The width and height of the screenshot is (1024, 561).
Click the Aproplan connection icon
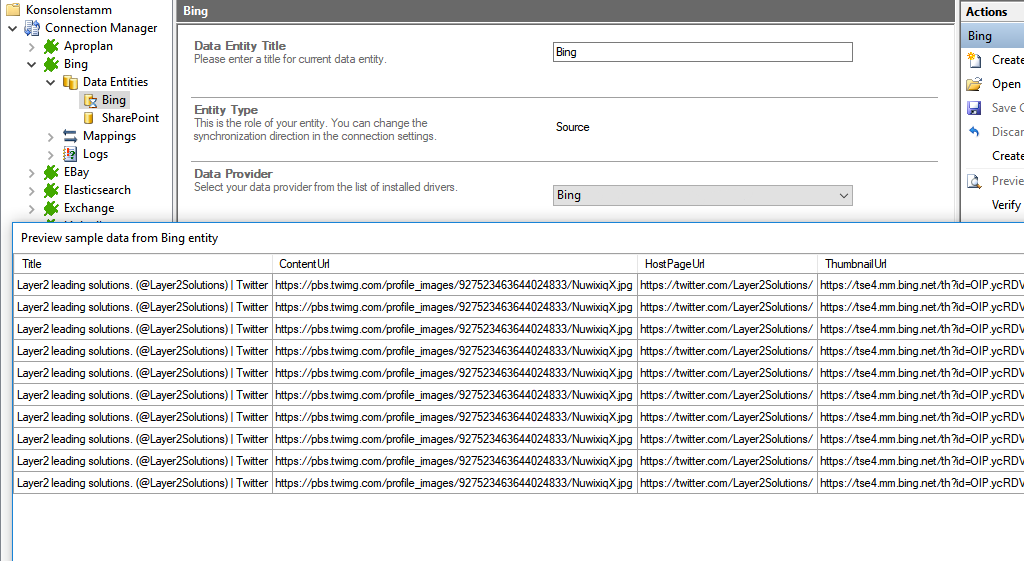tap(51, 46)
